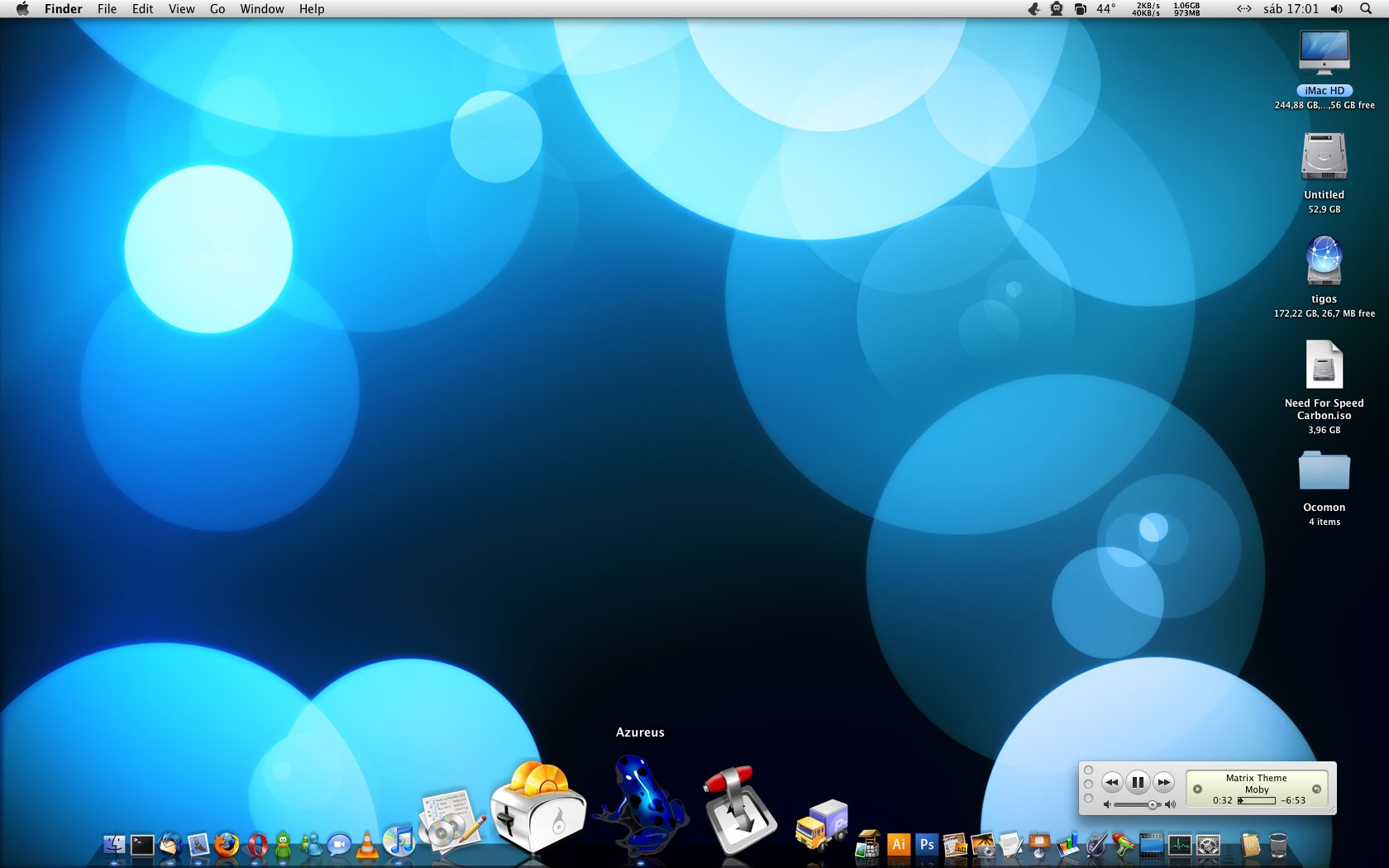The image size is (1389, 868).
Task: Open the Window menu
Action: 262,8
